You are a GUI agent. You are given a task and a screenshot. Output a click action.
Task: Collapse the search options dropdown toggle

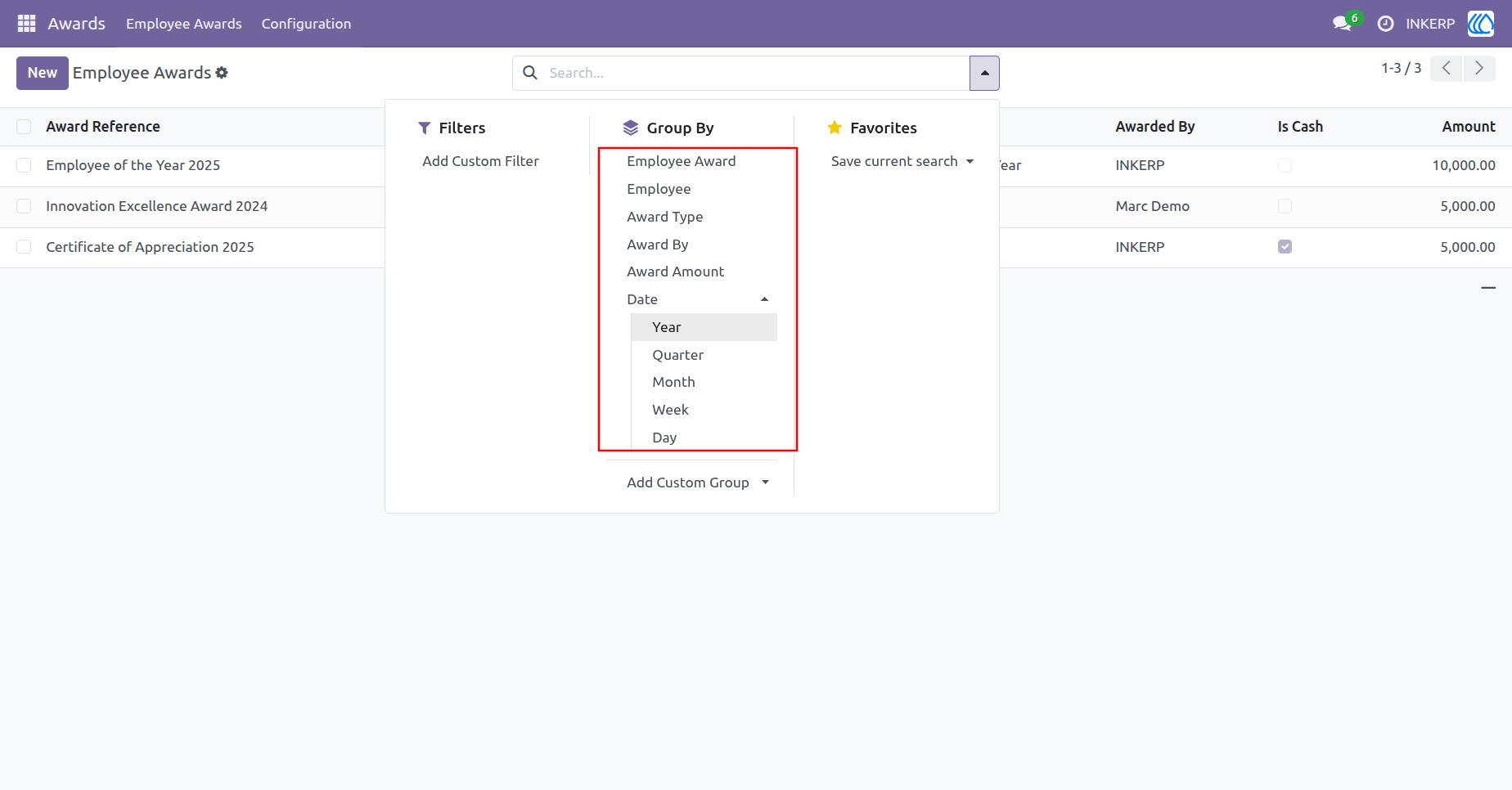pos(984,73)
